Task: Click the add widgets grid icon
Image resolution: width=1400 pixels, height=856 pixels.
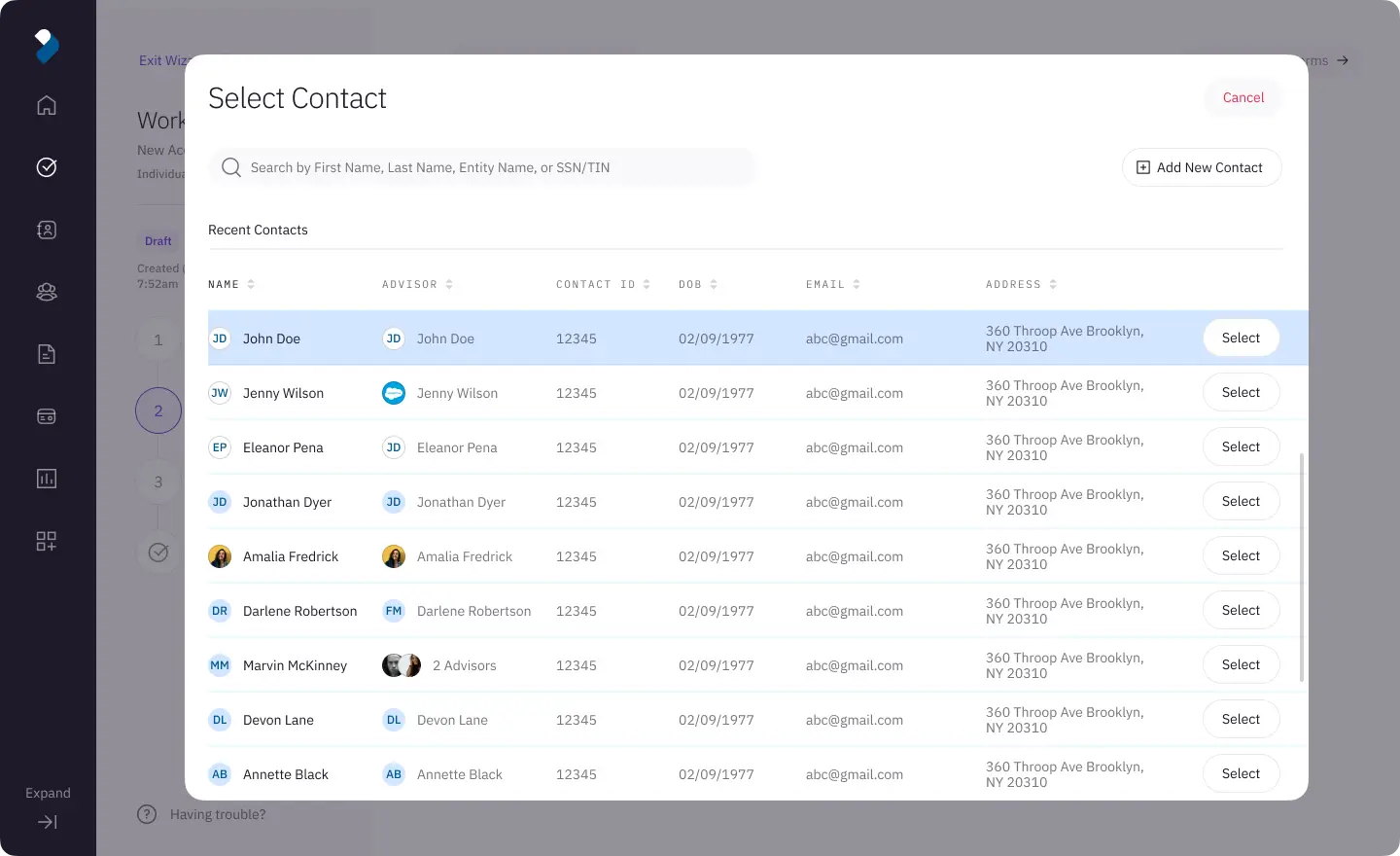Action: pyautogui.click(x=47, y=541)
